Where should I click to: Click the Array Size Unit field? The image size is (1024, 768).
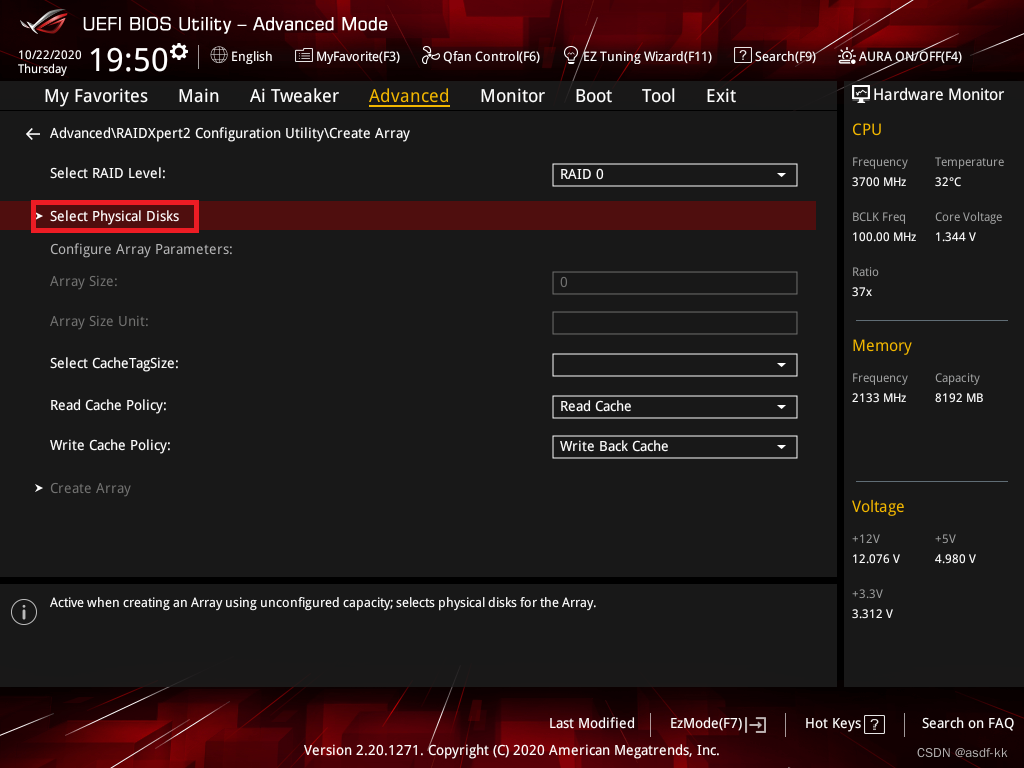point(675,323)
